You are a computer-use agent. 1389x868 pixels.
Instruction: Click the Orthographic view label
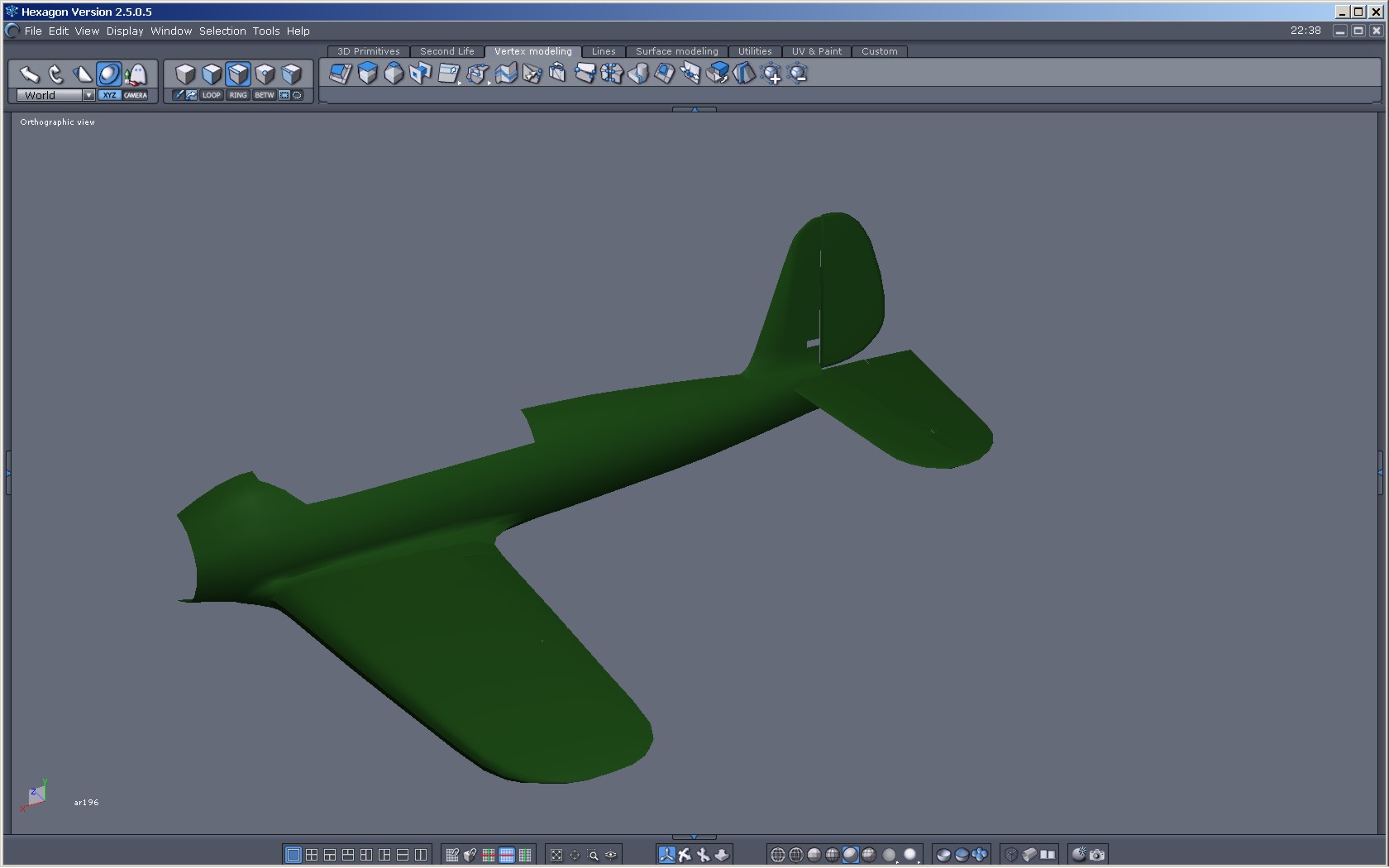58,122
